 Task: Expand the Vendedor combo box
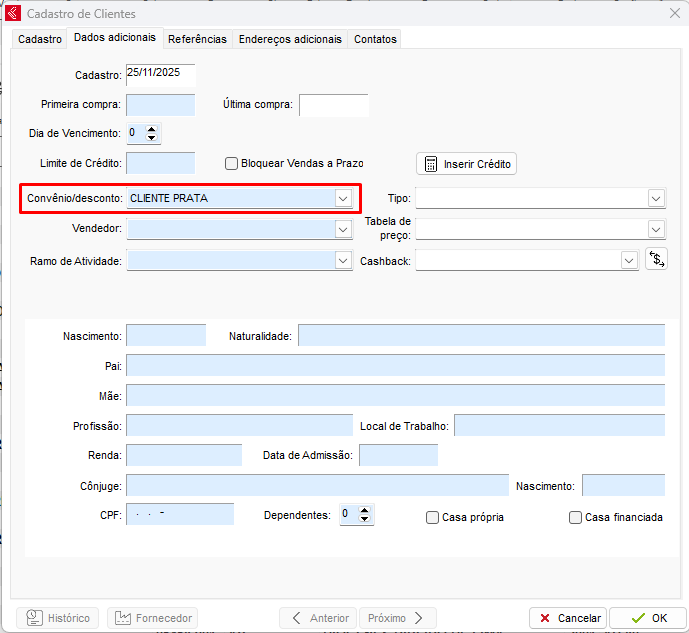tap(343, 229)
